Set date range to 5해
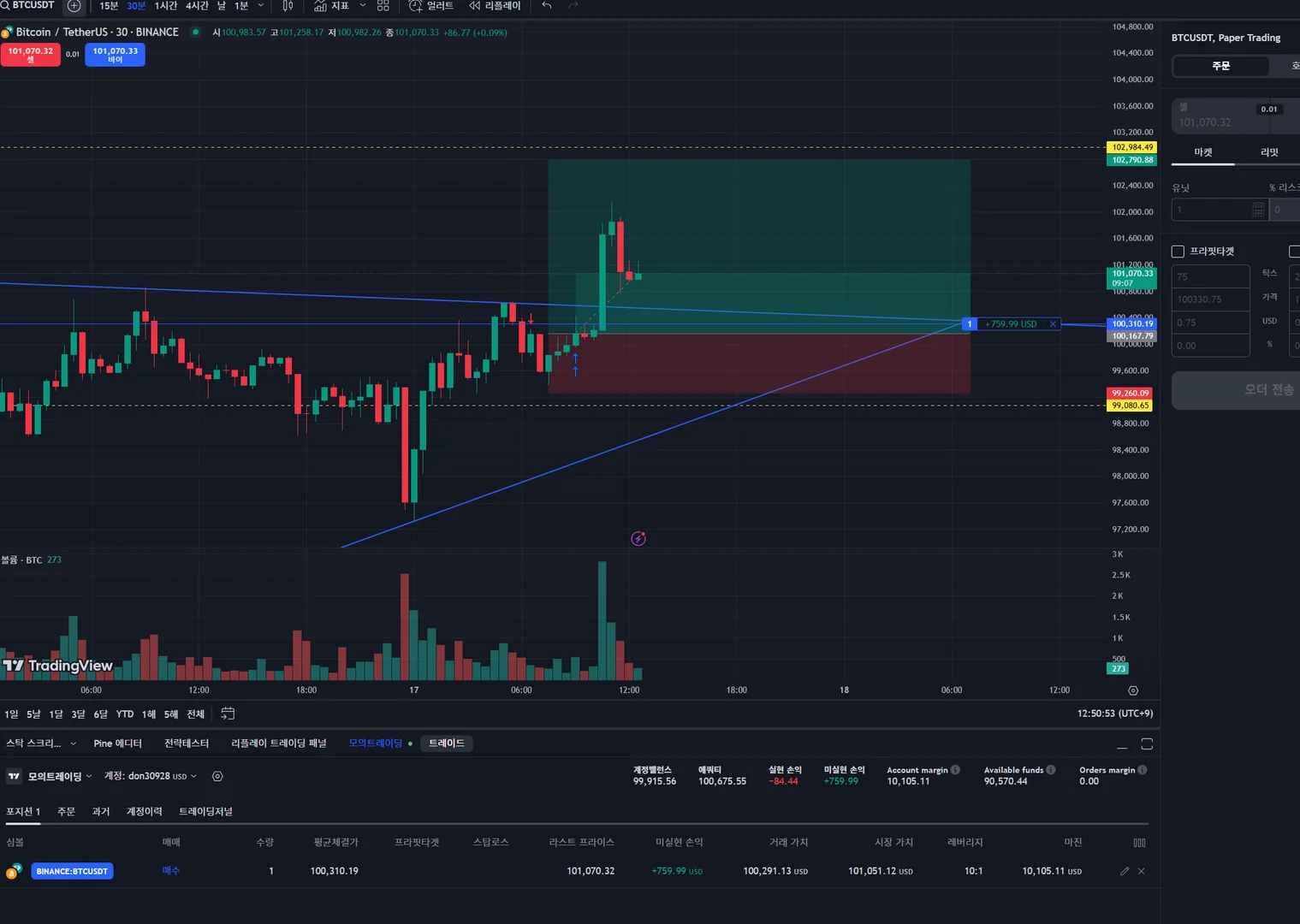 tap(171, 714)
